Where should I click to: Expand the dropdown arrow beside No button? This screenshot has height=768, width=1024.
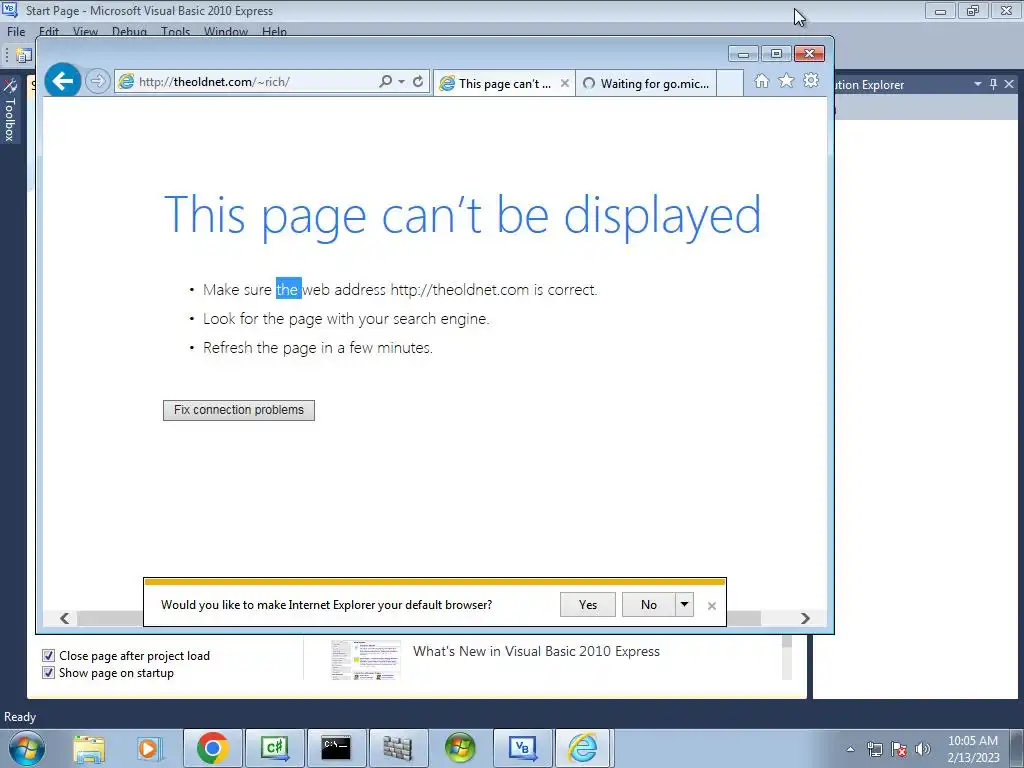point(684,605)
